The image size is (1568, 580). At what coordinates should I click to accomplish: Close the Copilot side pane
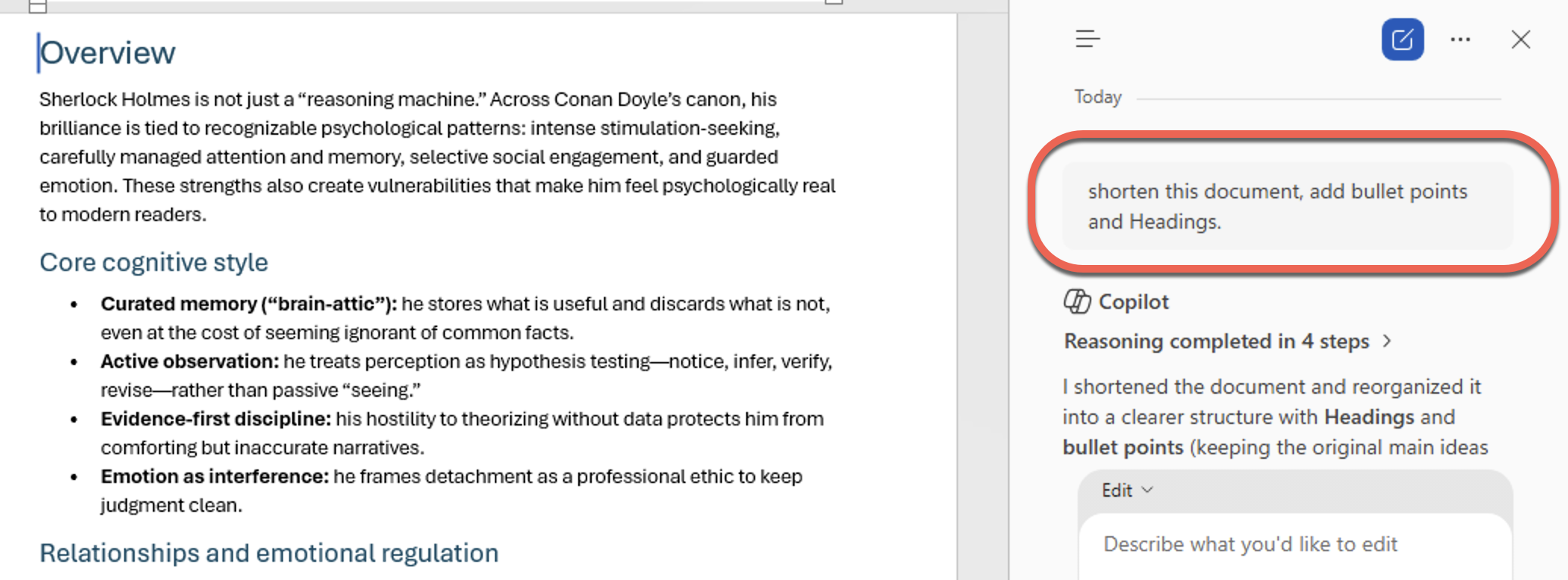tap(1520, 39)
